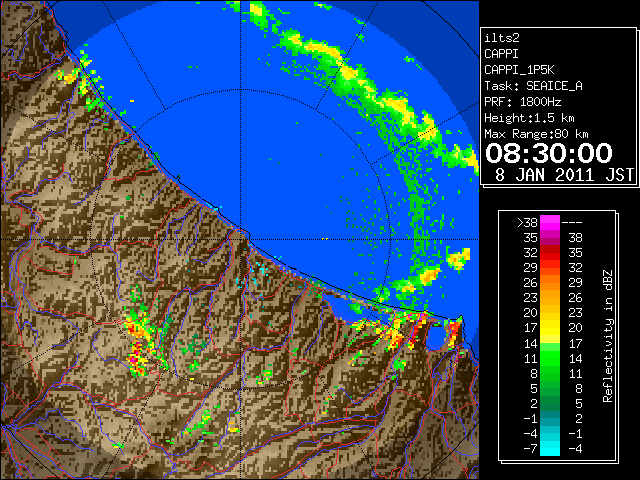The image size is (640, 480).
Task: Click the 'Max Range:80 km' line
Action: pos(536,134)
